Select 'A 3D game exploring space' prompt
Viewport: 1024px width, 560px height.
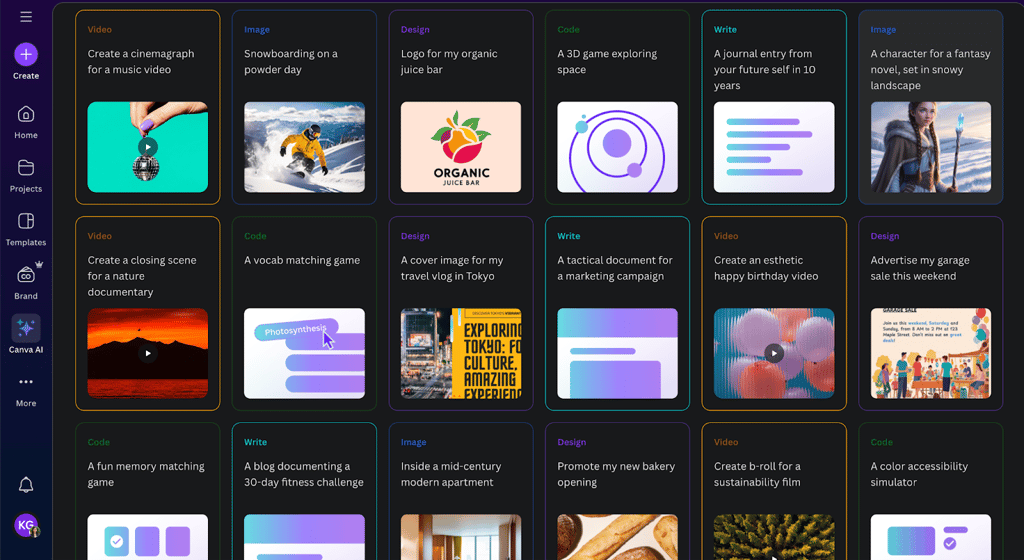[x=607, y=61]
